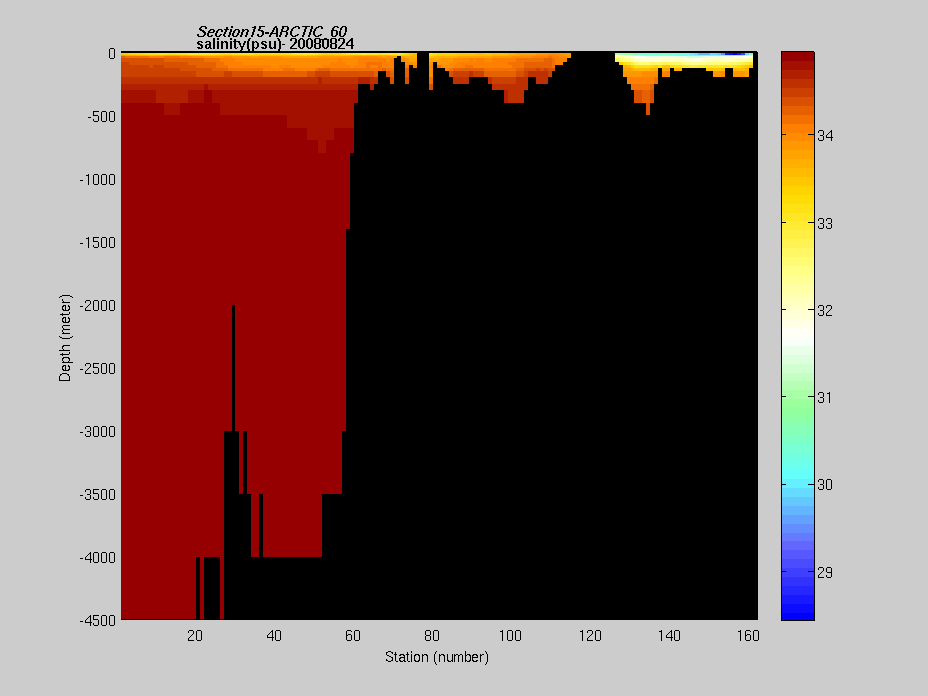
Task: Click colorbar label '31'
Action: [825, 398]
